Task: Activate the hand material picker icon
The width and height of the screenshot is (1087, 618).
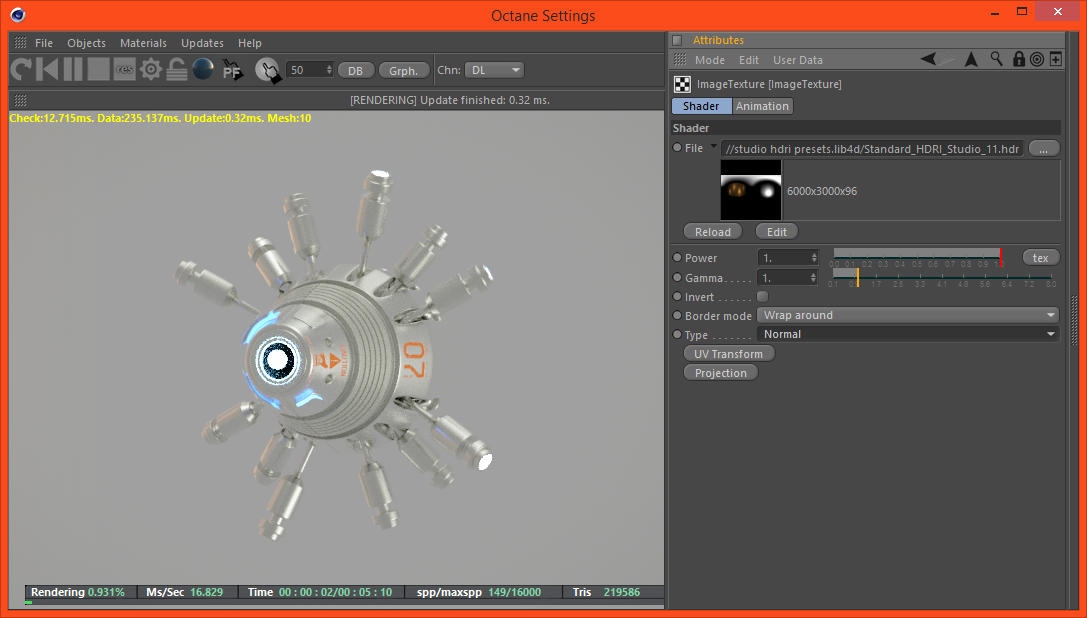Action: pyautogui.click(x=268, y=70)
